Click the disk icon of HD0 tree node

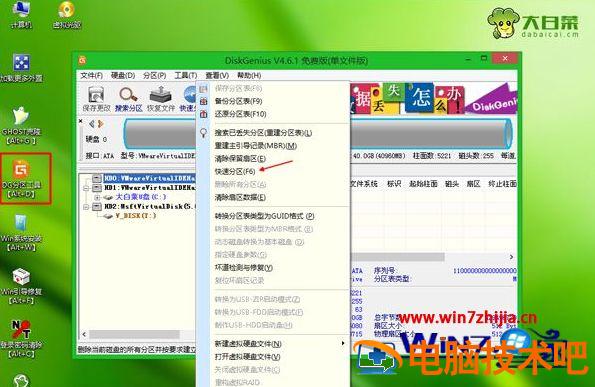(x=97, y=178)
